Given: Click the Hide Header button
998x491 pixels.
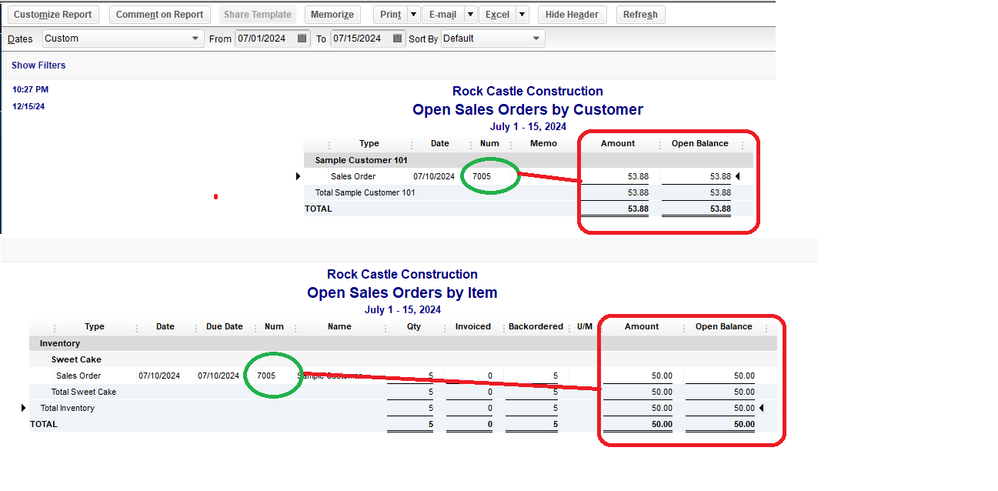Looking at the screenshot, I should [x=572, y=15].
